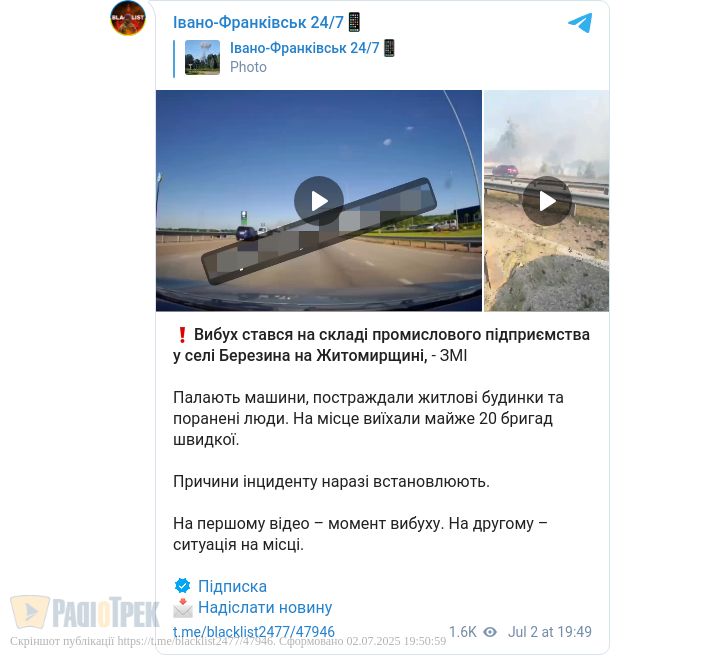
Task: Click the red exclamation mark emoji
Action: click(182, 334)
